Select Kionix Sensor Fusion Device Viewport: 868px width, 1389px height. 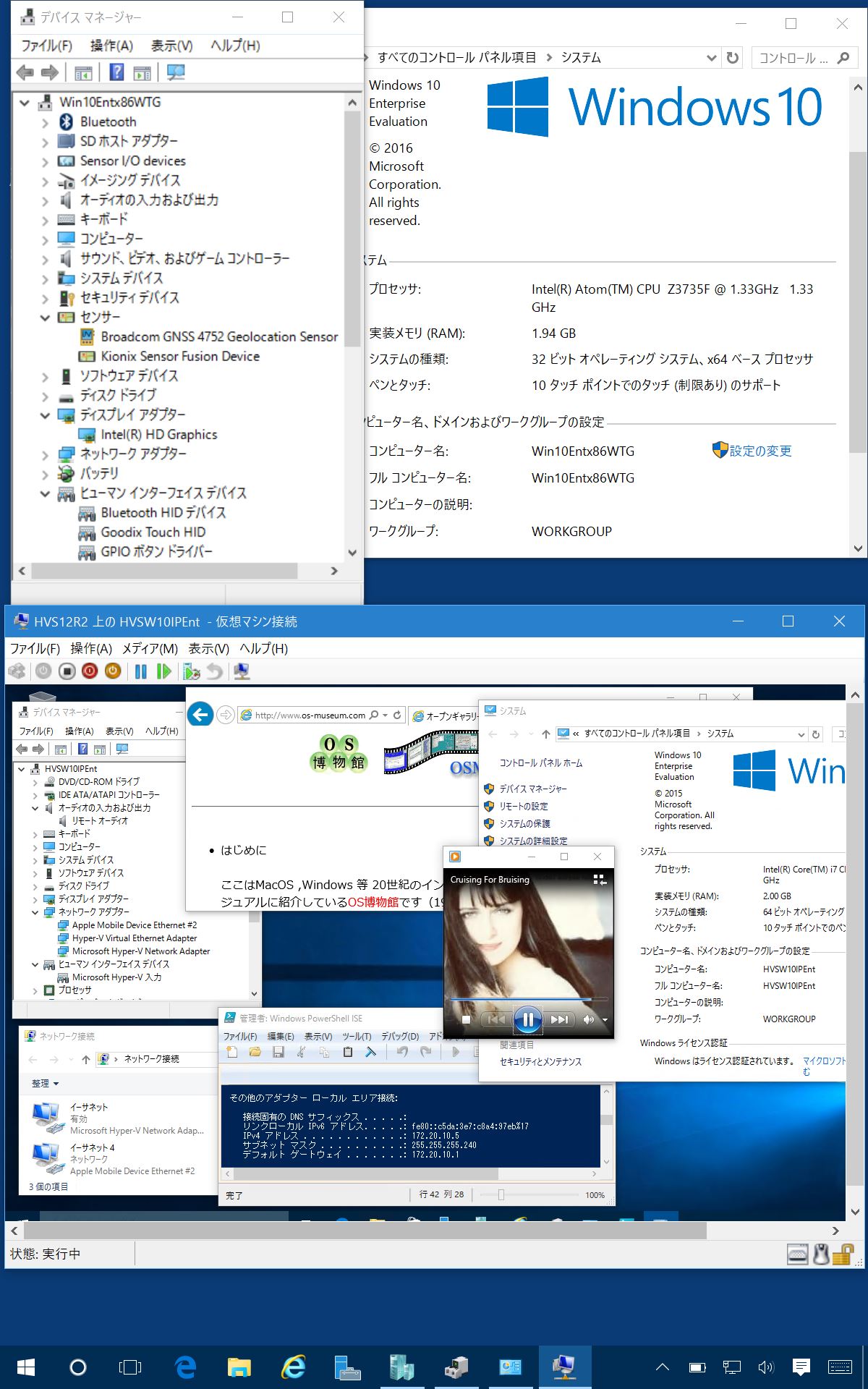point(180,356)
